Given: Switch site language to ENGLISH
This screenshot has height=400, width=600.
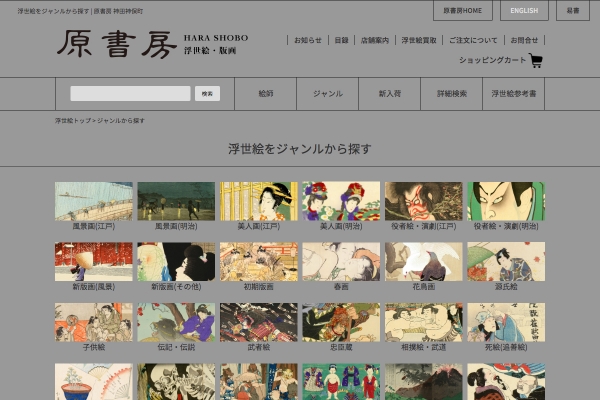Looking at the screenshot, I should pos(524,11).
